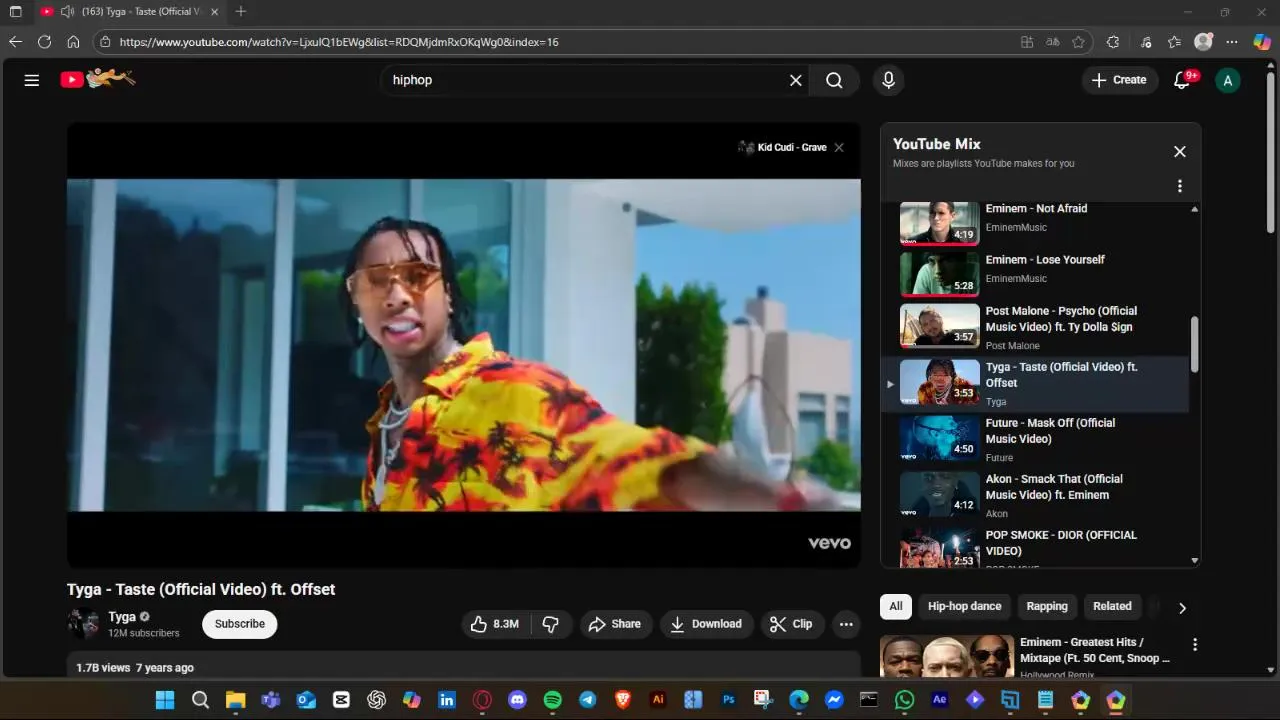
Task: Run search with the magnifier button
Action: coord(834,80)
